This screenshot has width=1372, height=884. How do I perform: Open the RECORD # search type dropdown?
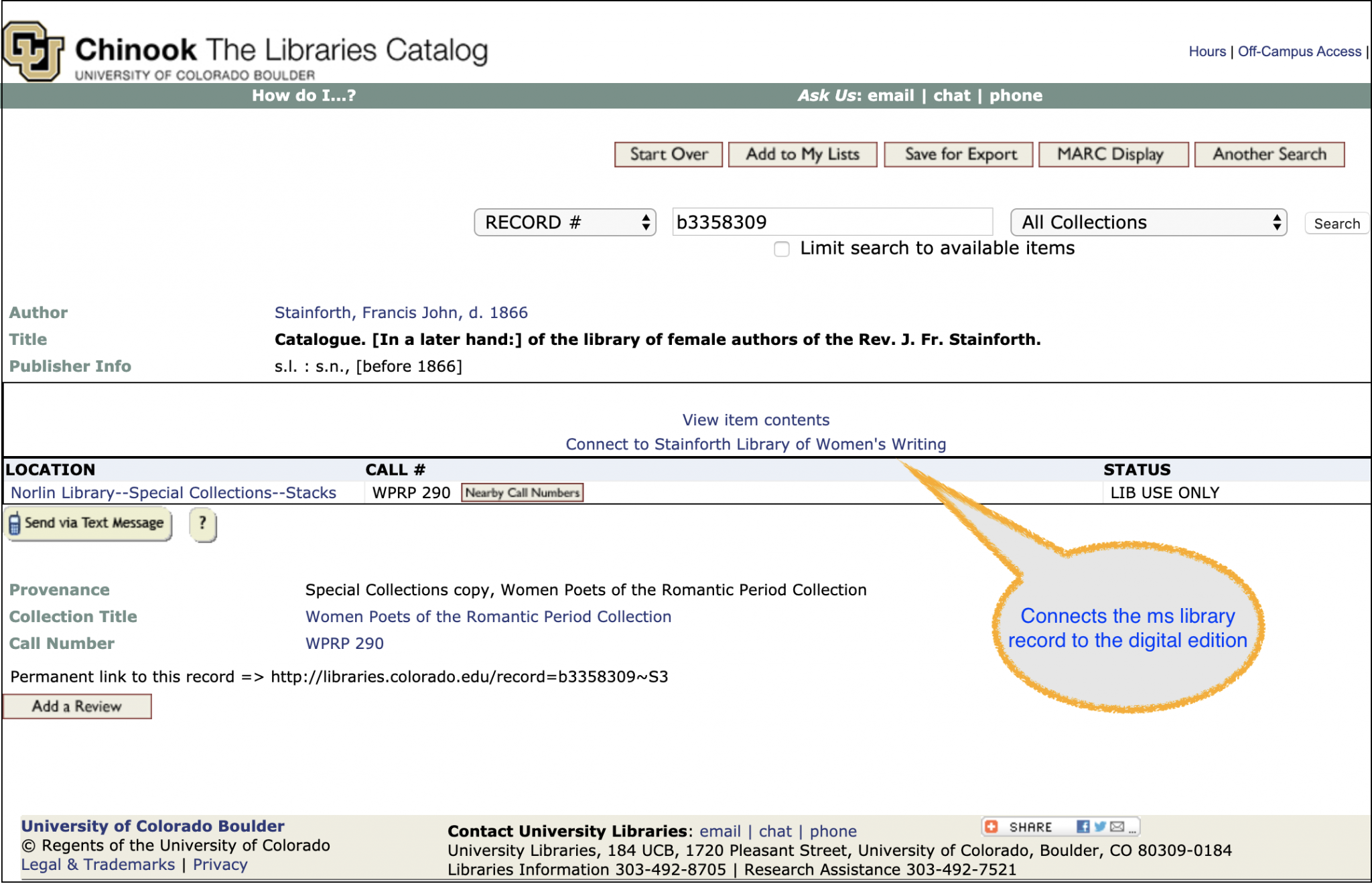coord(564,222)
